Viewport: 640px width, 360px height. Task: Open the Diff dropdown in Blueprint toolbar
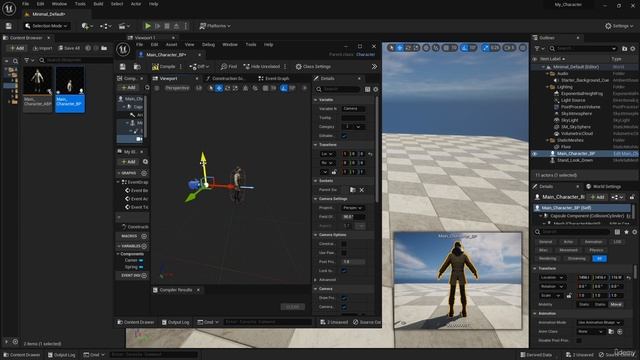coord(199,67)
